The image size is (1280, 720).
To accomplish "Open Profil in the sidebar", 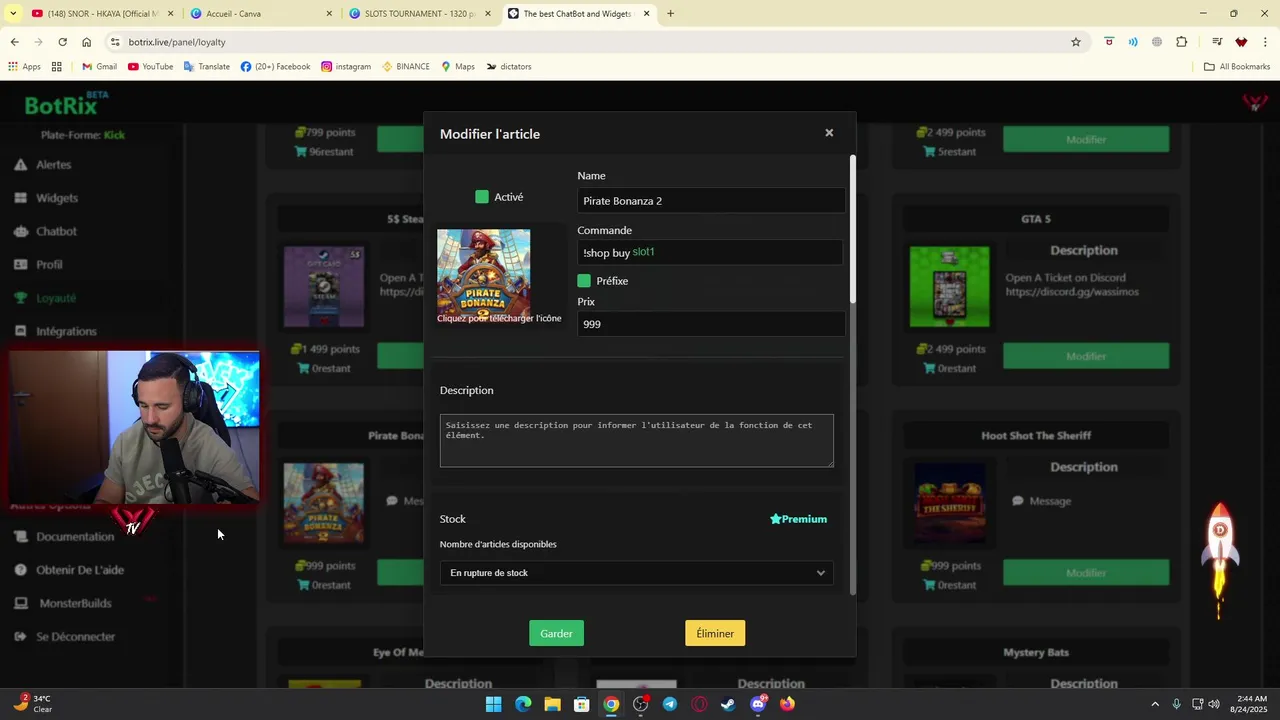I will [x=49, y=265].
